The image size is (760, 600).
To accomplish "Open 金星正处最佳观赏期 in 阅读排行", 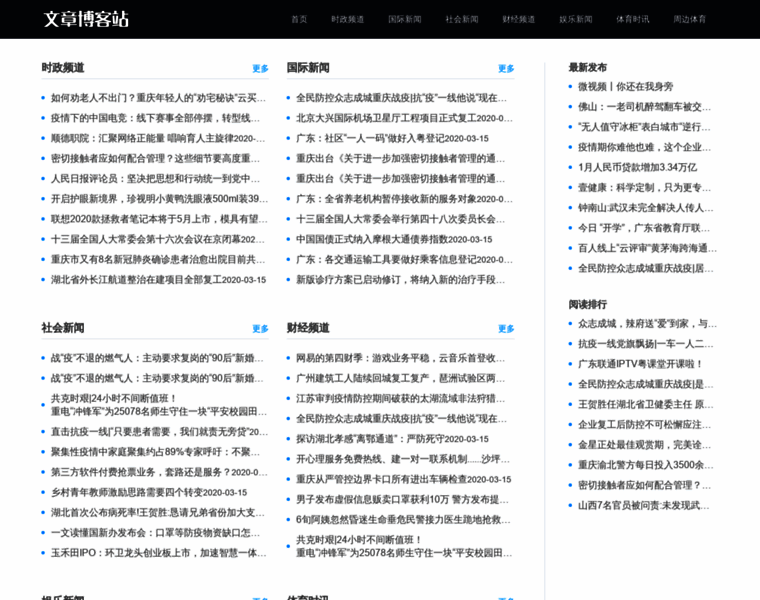I will click(644, 445).
